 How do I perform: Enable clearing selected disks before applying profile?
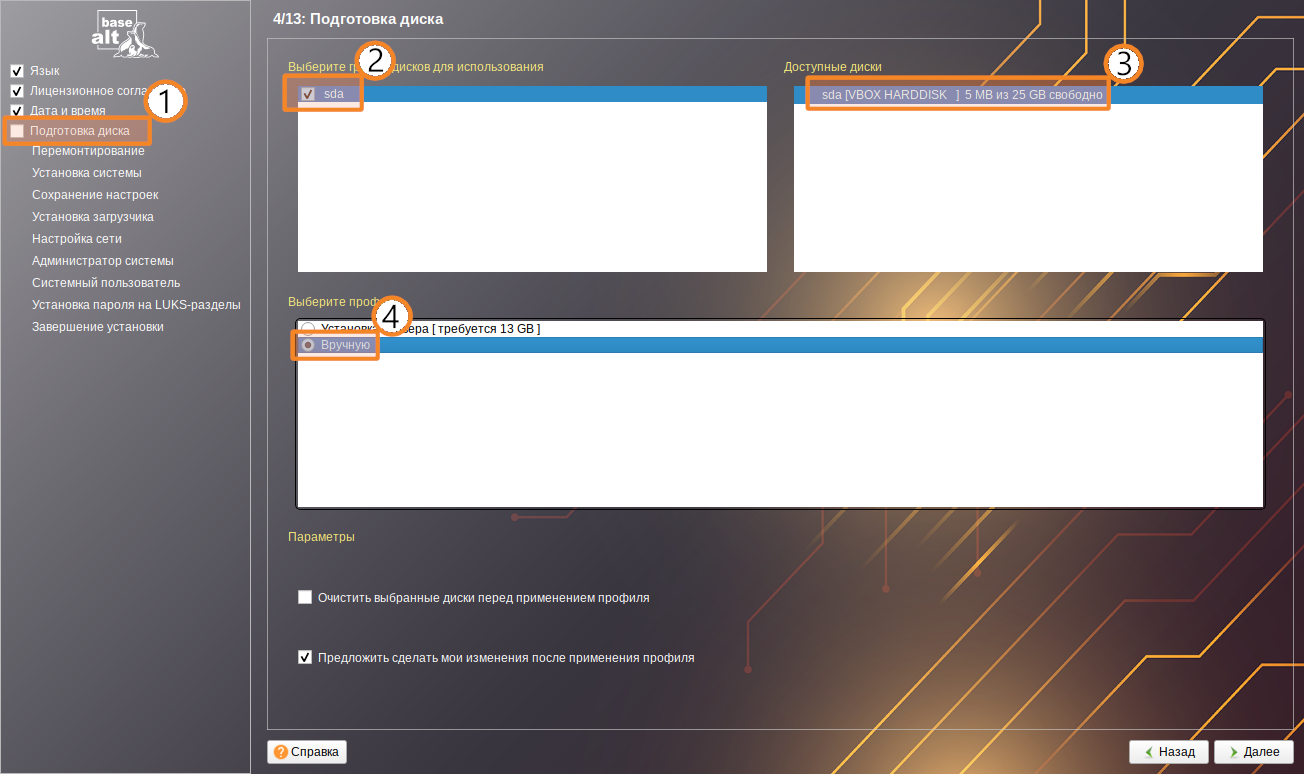coord(305,598)
